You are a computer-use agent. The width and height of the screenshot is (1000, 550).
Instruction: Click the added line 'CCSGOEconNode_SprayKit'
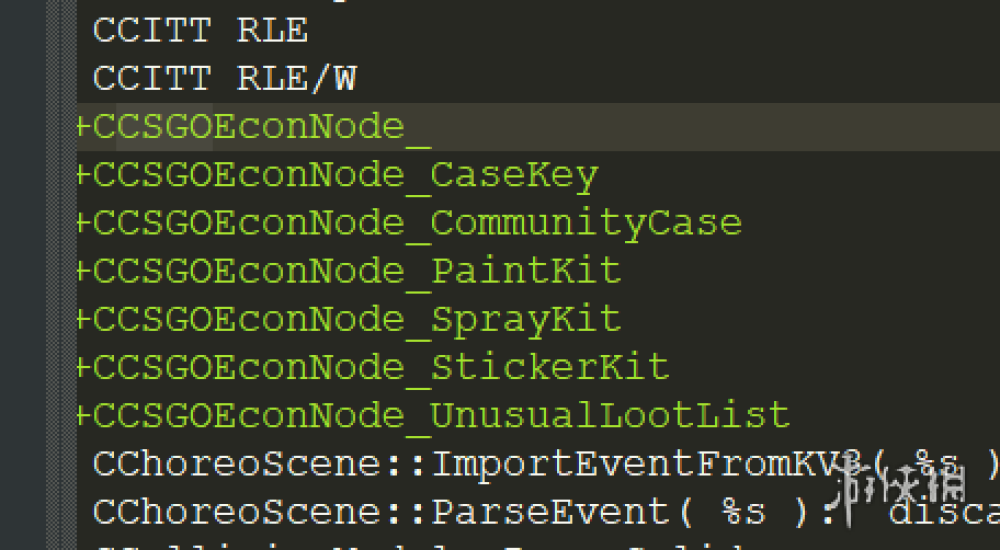[357, 319]
